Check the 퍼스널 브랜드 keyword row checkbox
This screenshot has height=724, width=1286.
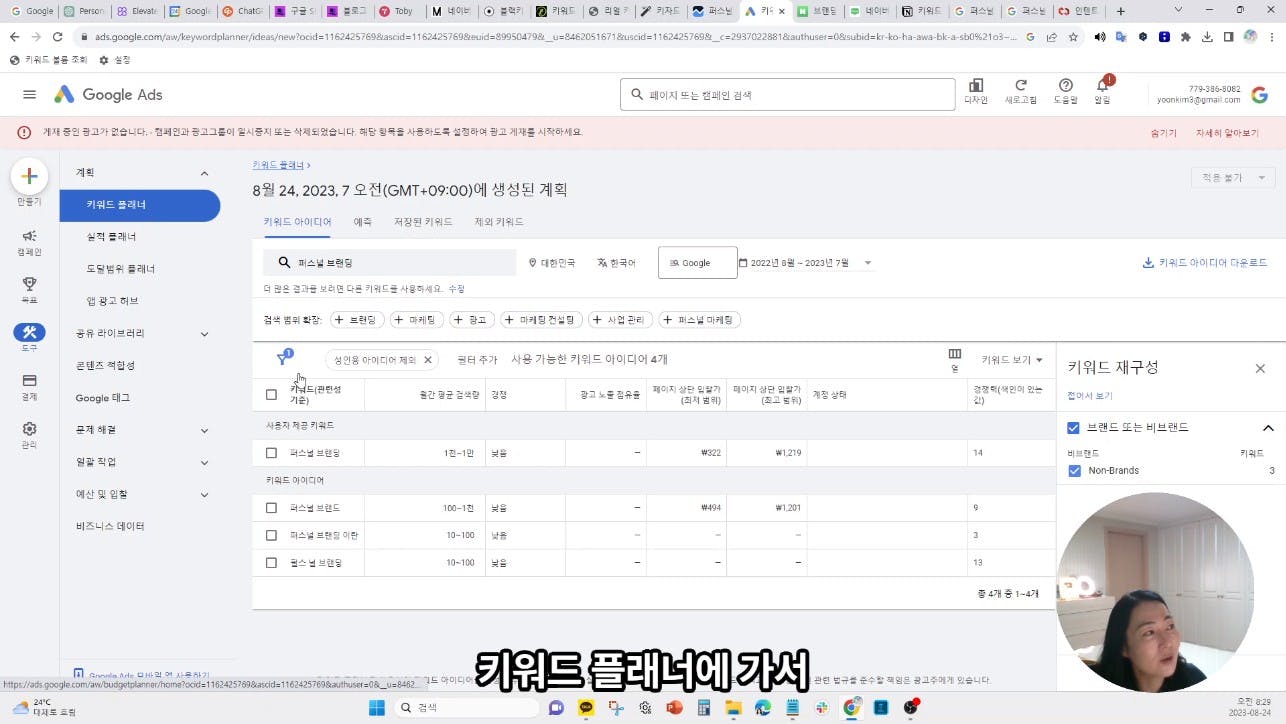[271, 508]
